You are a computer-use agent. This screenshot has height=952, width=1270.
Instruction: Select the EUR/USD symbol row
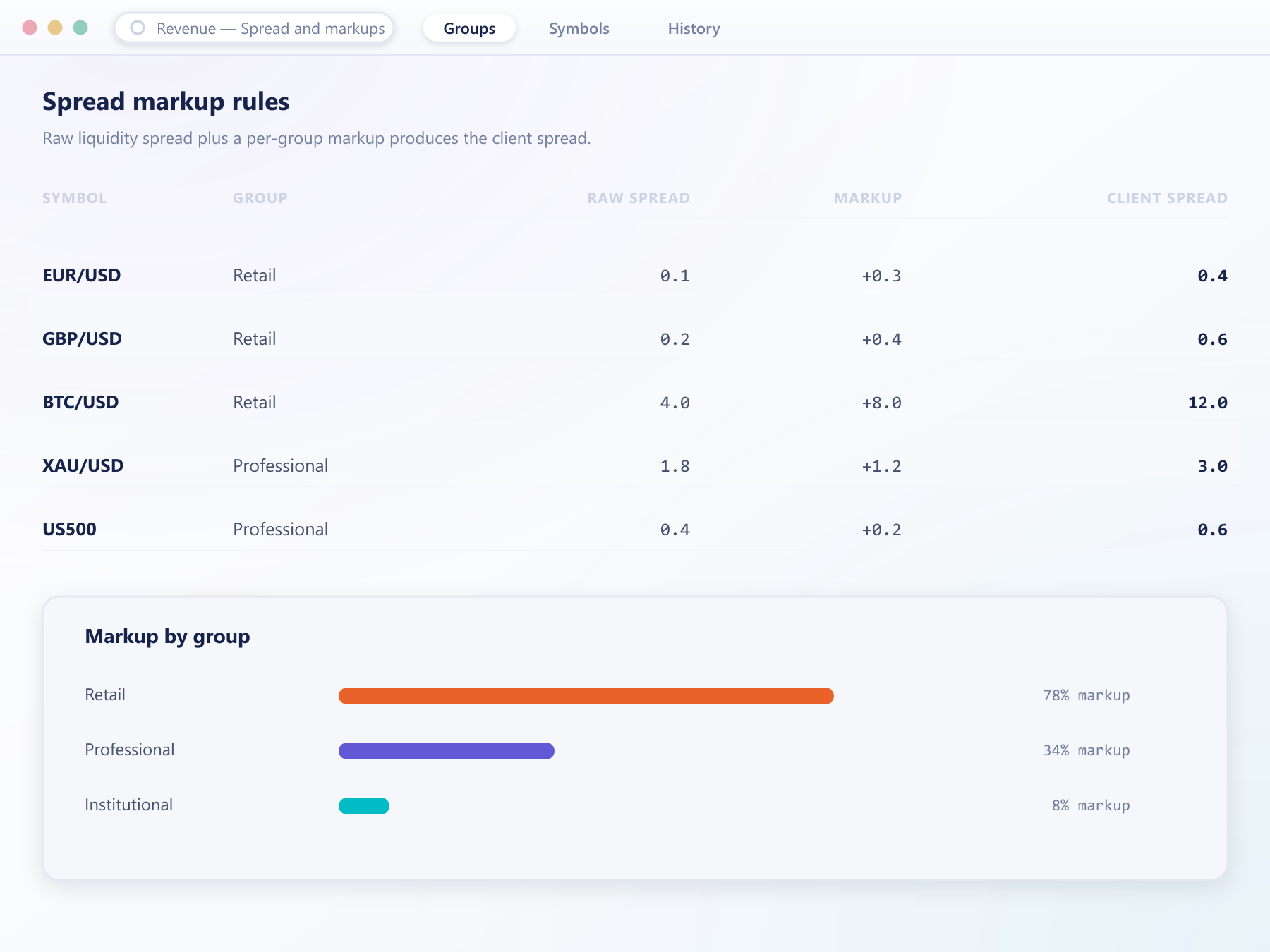point(635,275)
